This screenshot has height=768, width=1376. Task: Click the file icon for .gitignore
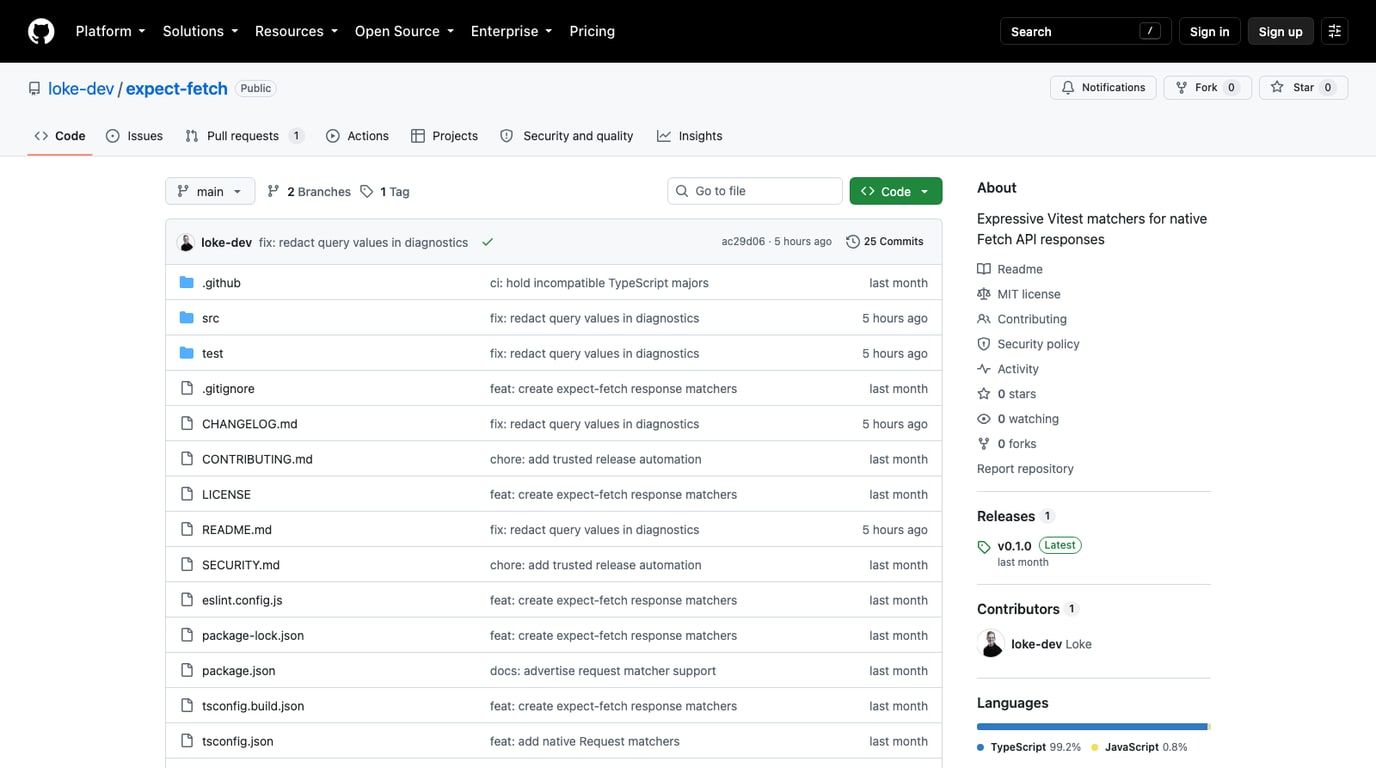tap(186, 388)
